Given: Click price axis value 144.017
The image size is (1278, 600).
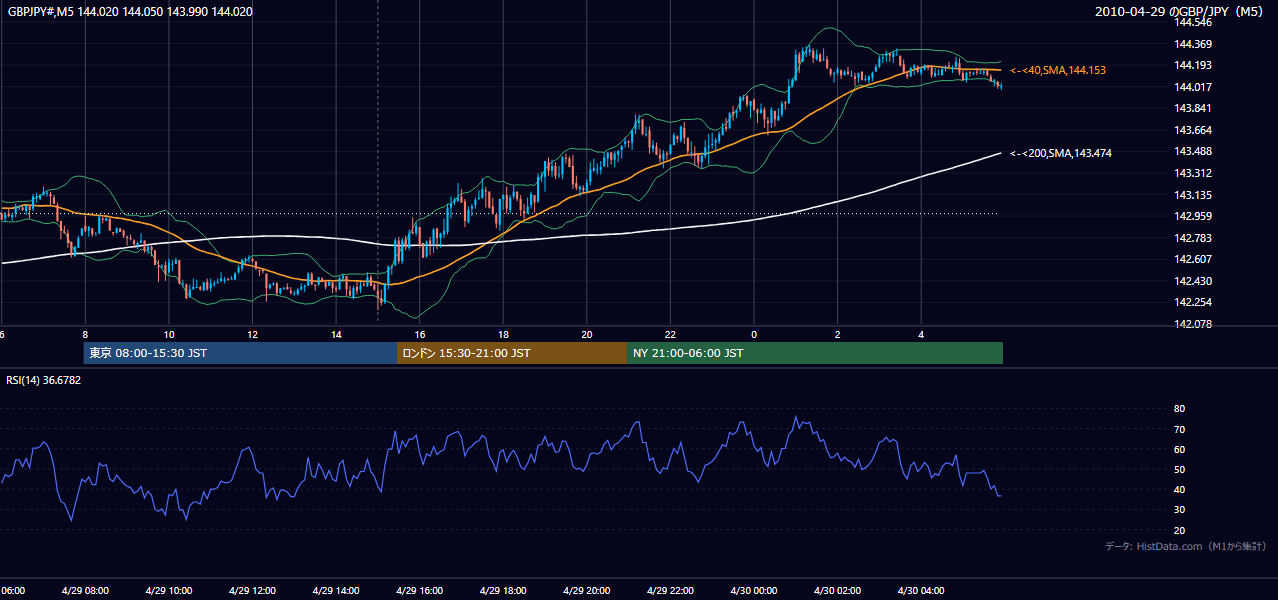Looking at the screenshot, I should [1193, 87].
